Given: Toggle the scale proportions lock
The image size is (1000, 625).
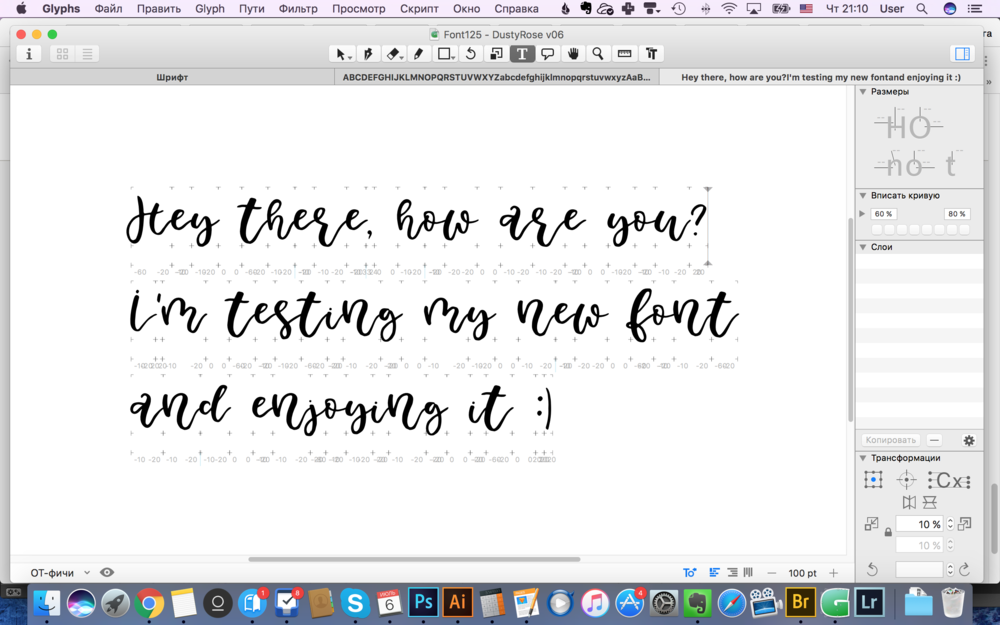Looking at the screenshot, I should point(888,533).
